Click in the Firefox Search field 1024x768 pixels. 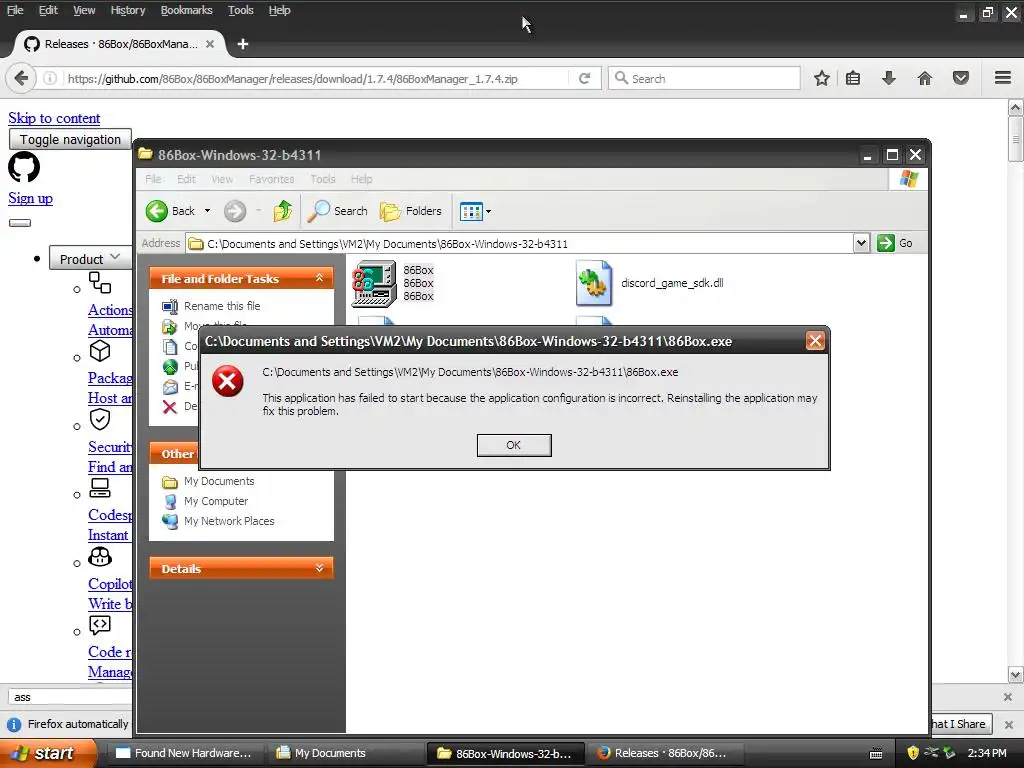(704, 78)
